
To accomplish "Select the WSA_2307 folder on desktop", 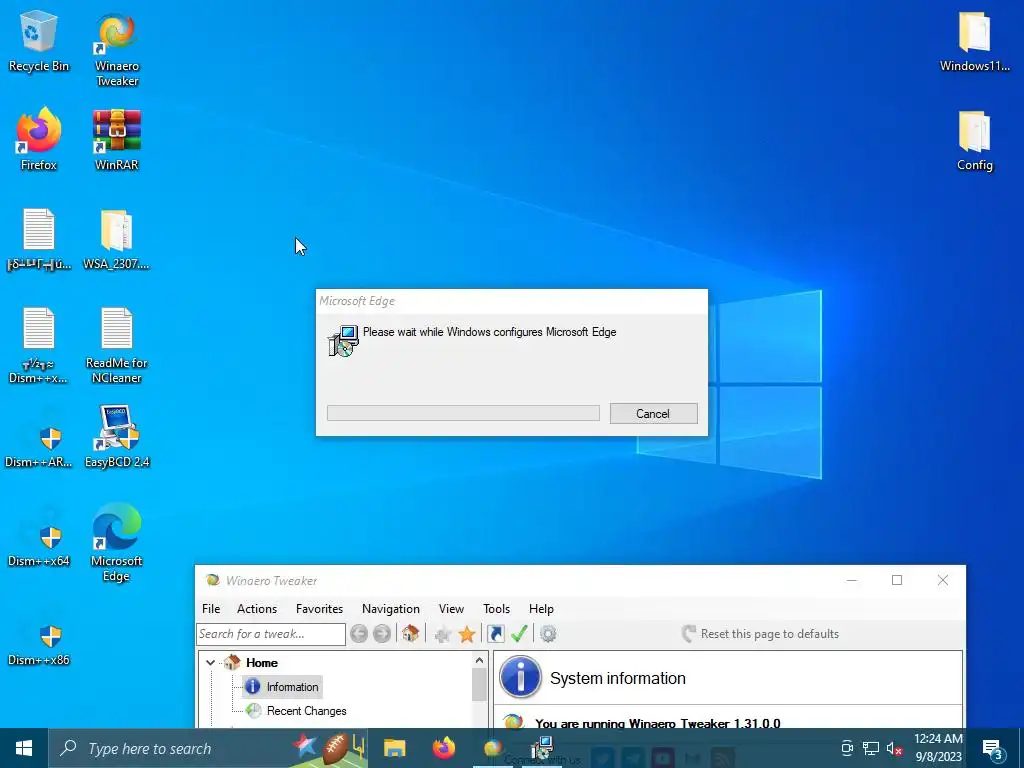I will (116, 239).
